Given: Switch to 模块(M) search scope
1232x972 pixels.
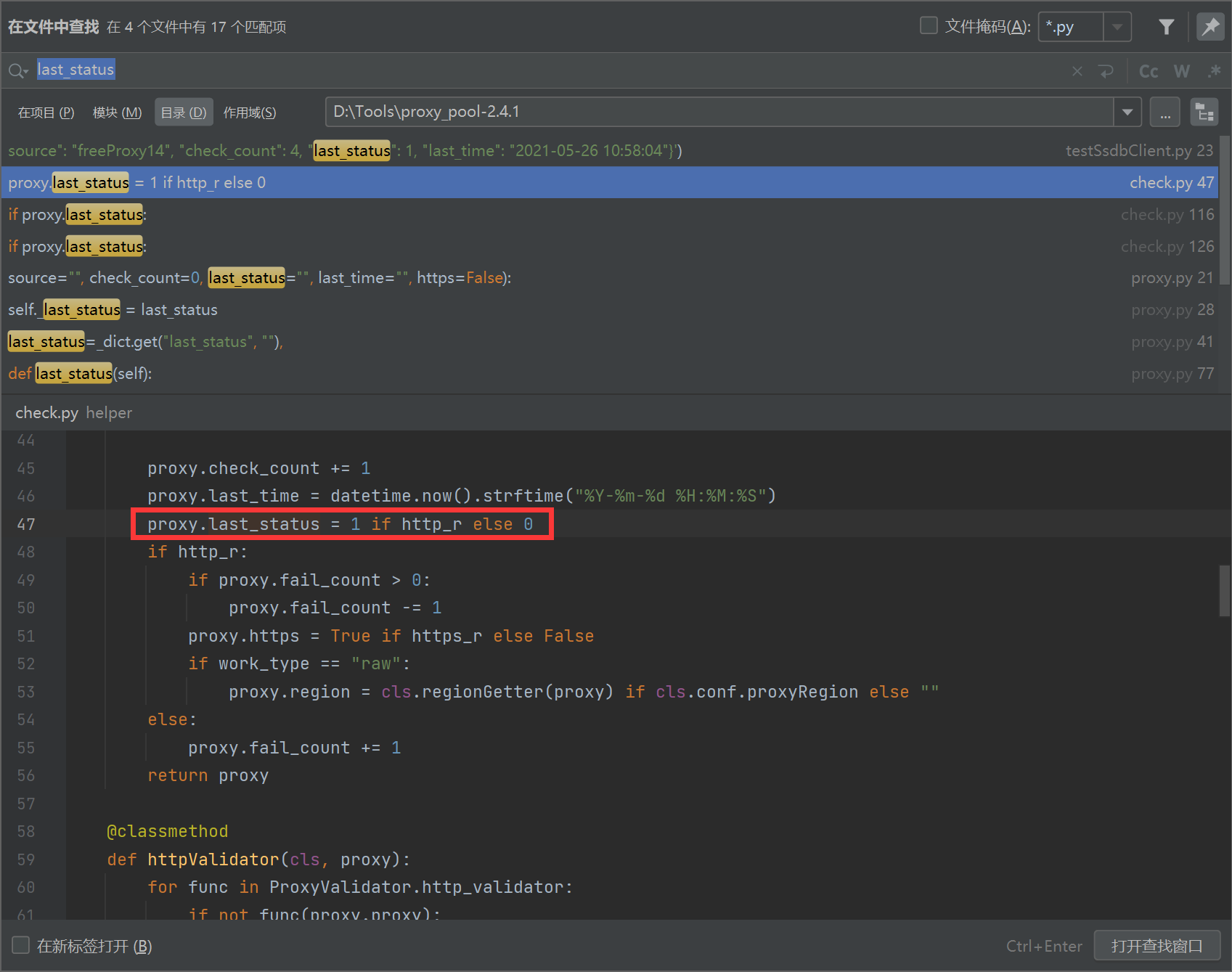Looking at the screenshot, I should tap(117, 112).
